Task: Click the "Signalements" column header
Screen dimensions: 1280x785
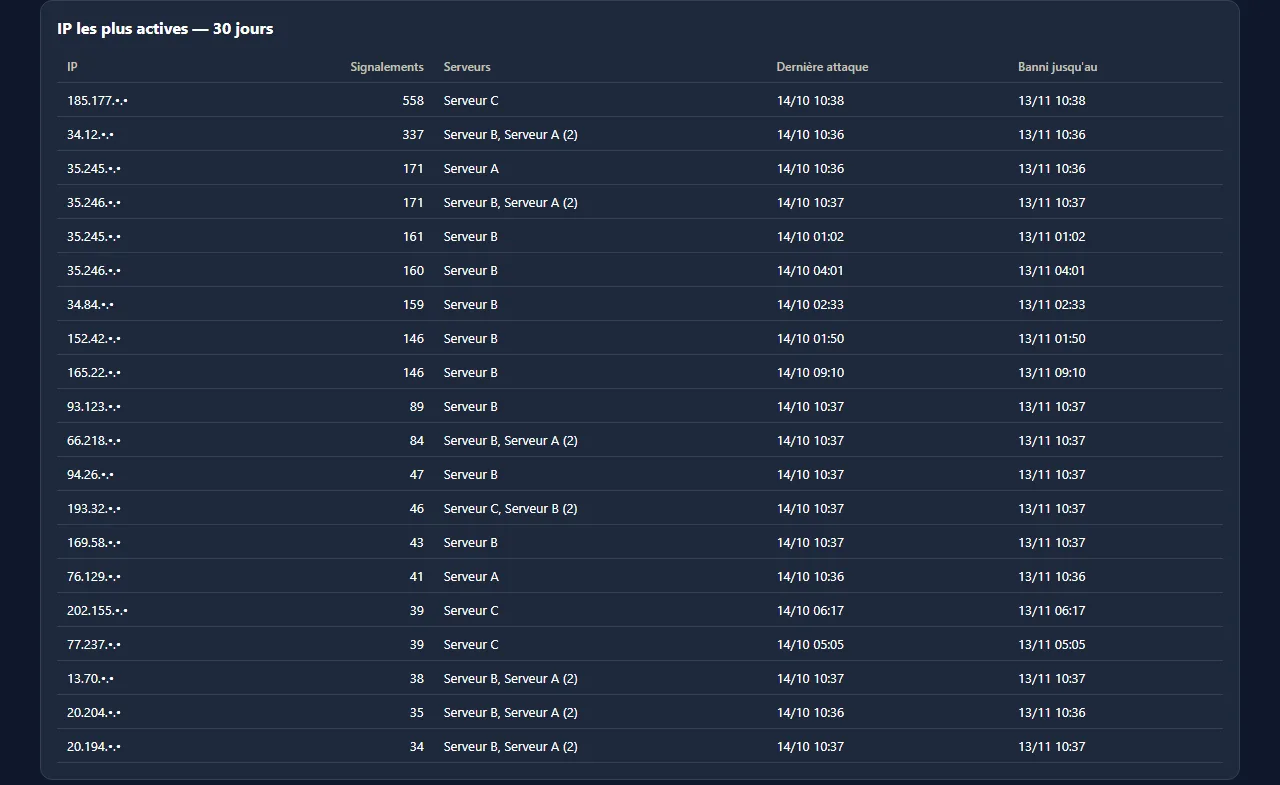Action: [387, 67]
